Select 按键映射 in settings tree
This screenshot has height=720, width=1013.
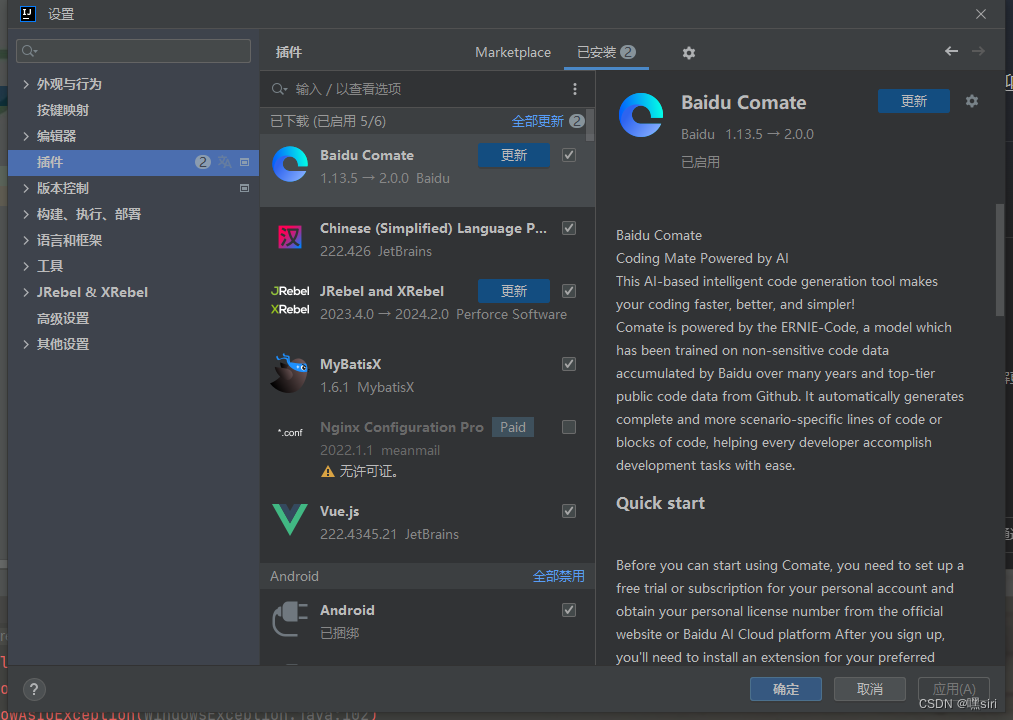tap(63, 111)
